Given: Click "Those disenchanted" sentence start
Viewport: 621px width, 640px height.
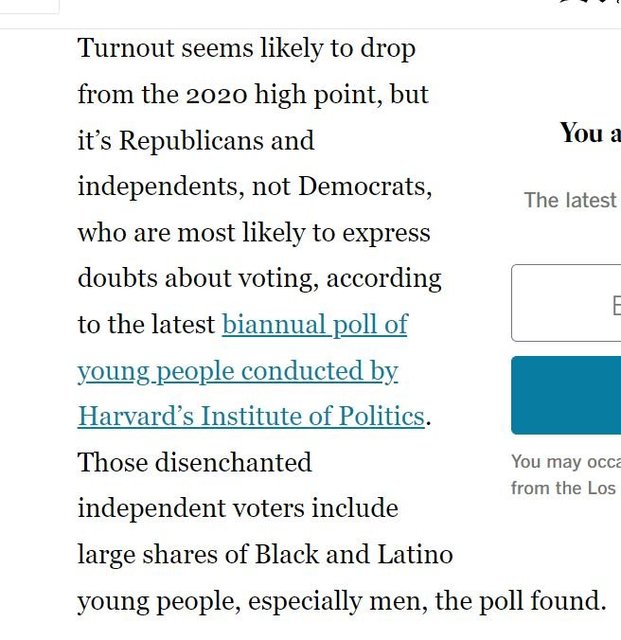Looking at the screenshot, I should [194, 463].
